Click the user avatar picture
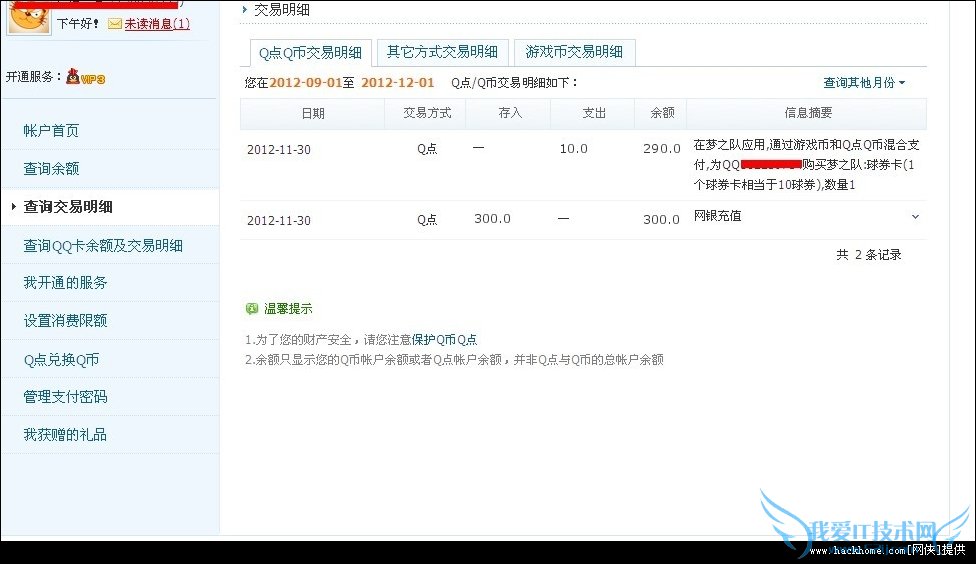 tap(29, 17)
